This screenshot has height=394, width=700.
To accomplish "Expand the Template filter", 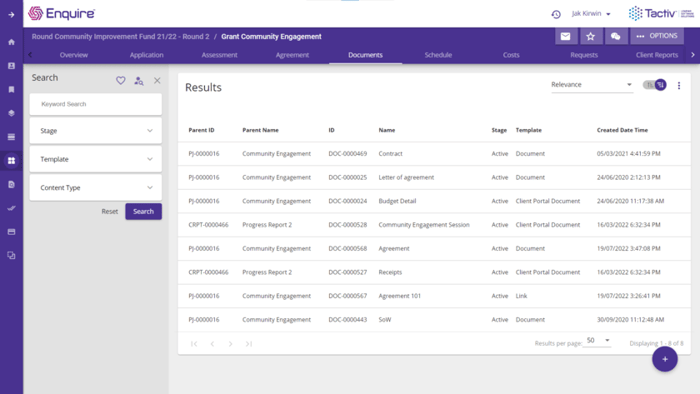I will 96,159.
